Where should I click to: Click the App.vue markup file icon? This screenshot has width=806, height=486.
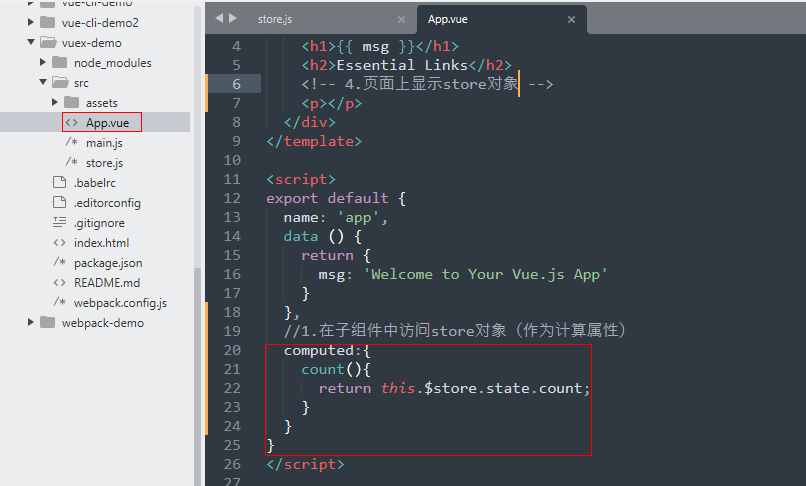(x=71, y=122)
